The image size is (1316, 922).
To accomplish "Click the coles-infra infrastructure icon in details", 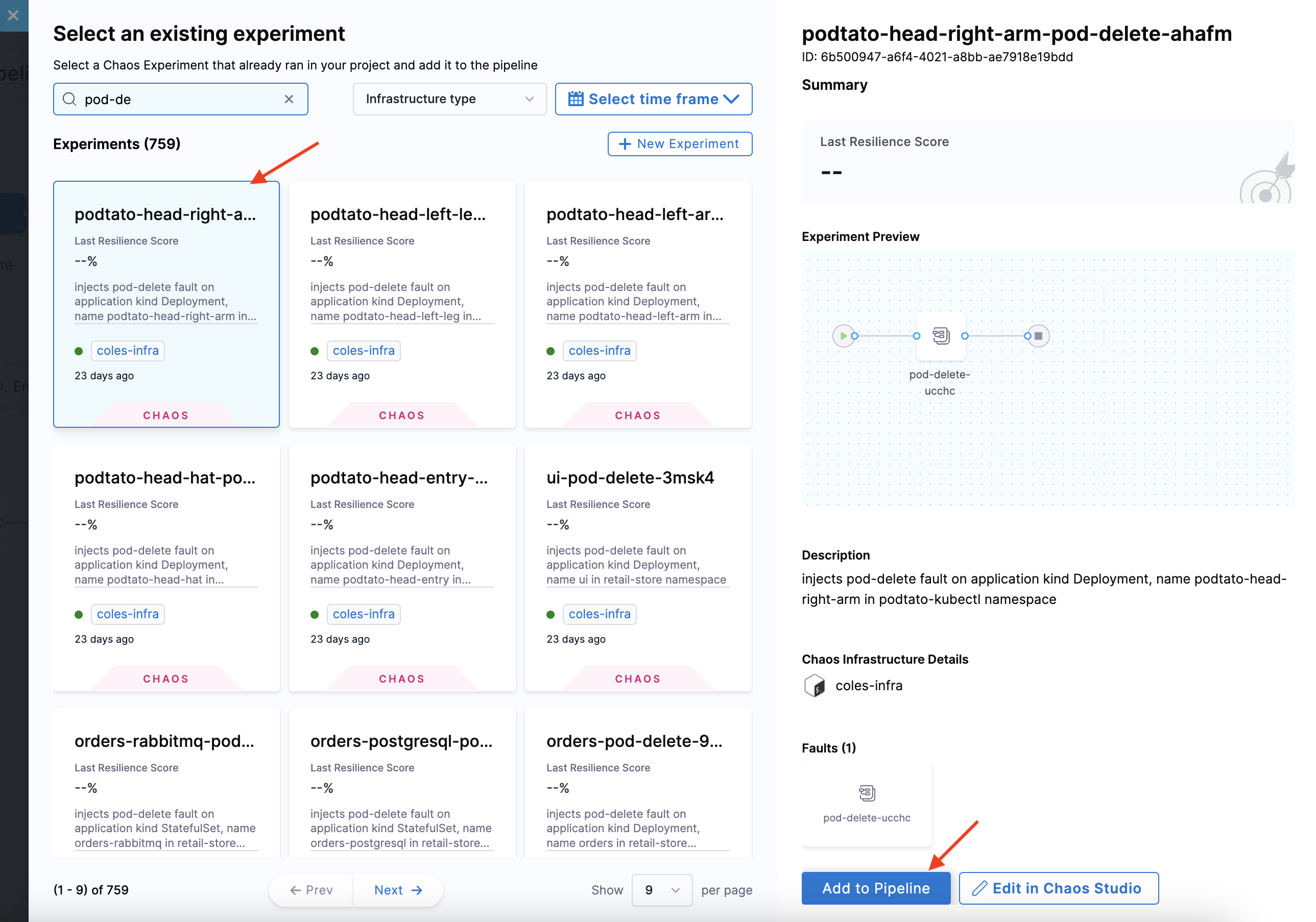I will pyautogui.click(x=815, y=685).
